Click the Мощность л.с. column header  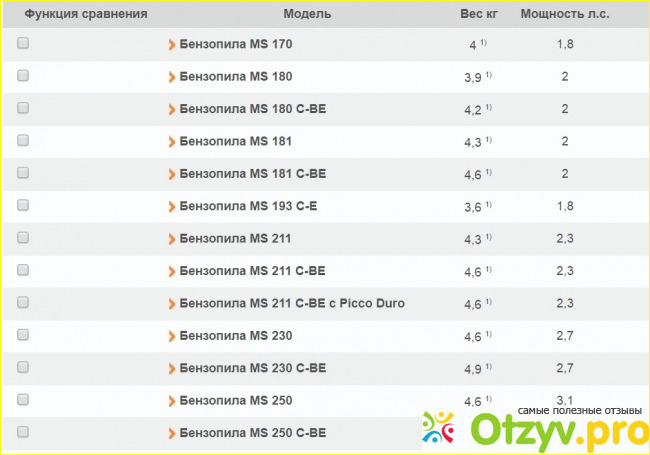(565, 14)
